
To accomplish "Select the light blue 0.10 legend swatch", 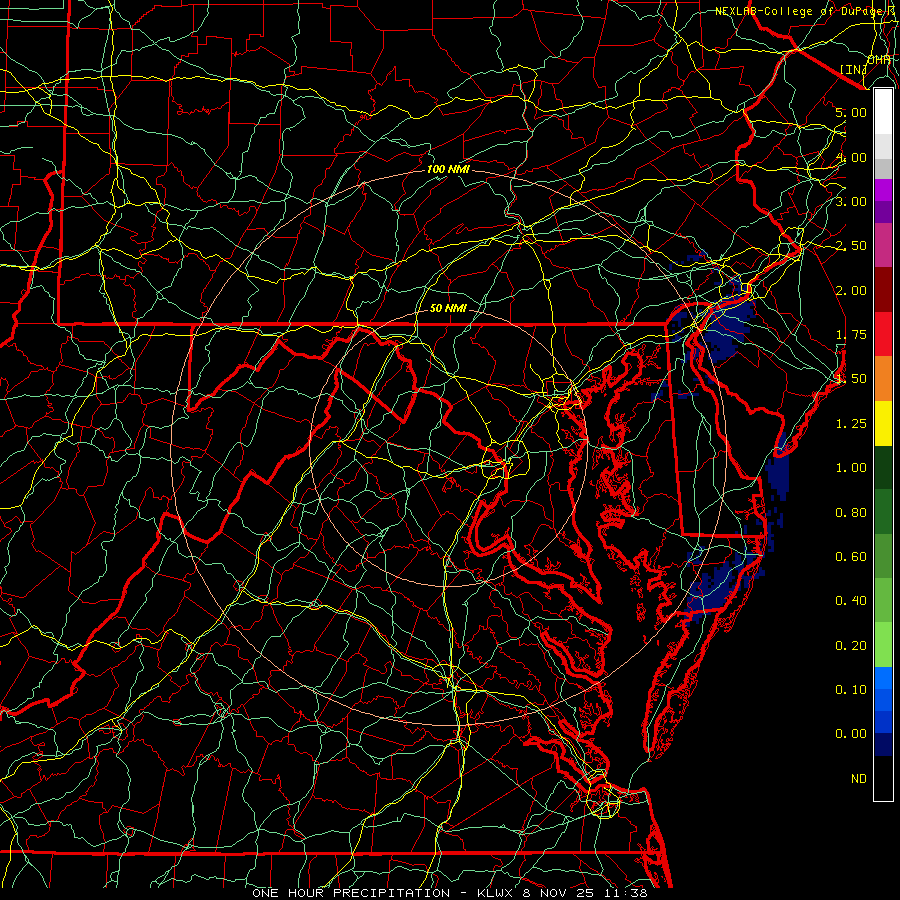I will coord(883,678).
